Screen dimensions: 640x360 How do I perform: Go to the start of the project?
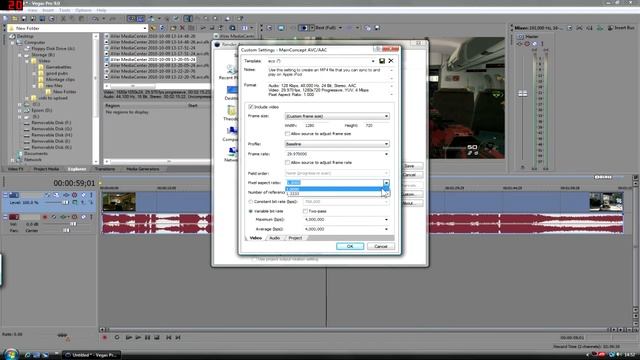[169, 338]
